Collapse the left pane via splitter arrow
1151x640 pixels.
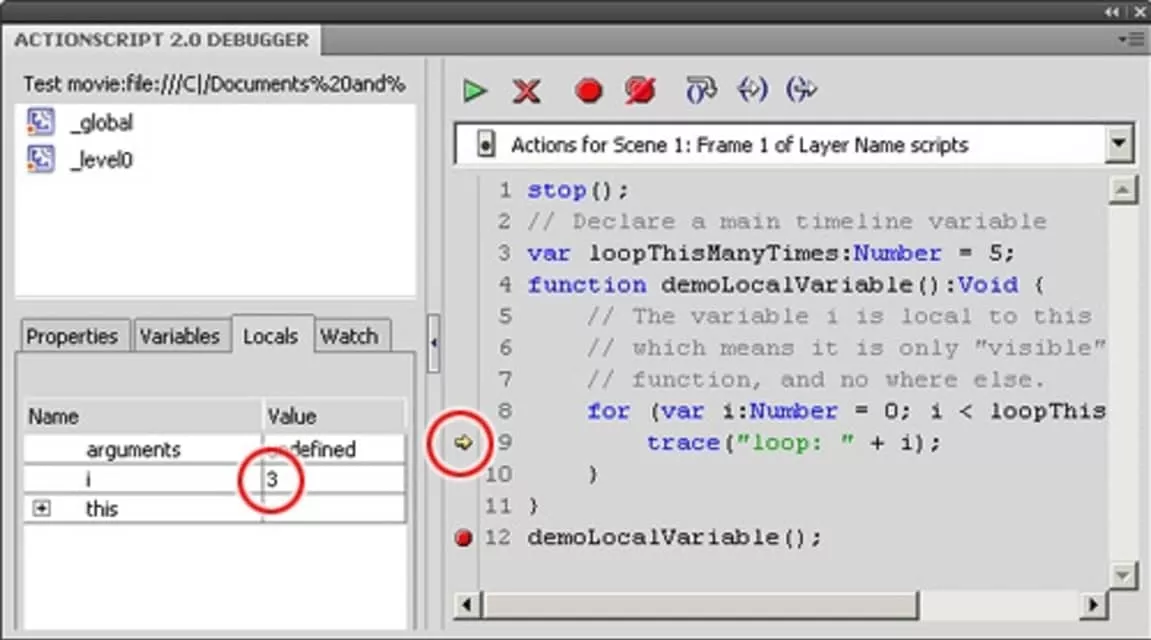433,343
